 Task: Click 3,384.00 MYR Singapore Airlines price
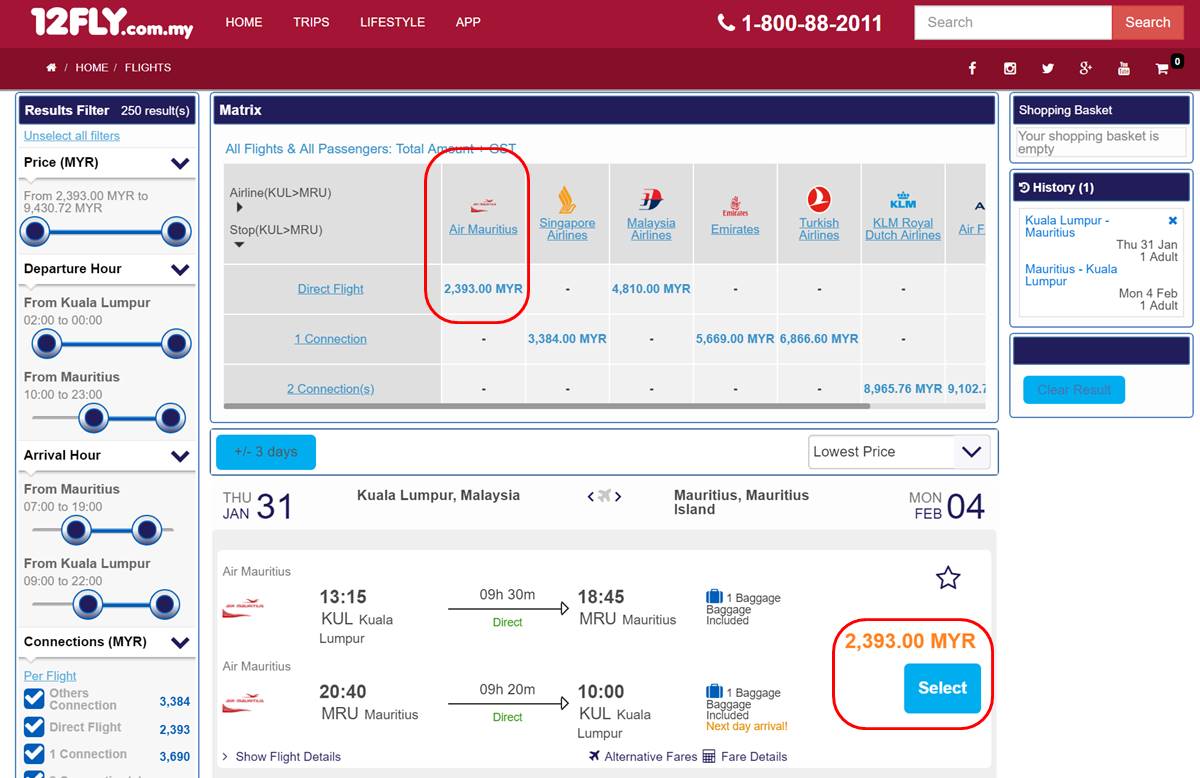(x=567, y=339)
